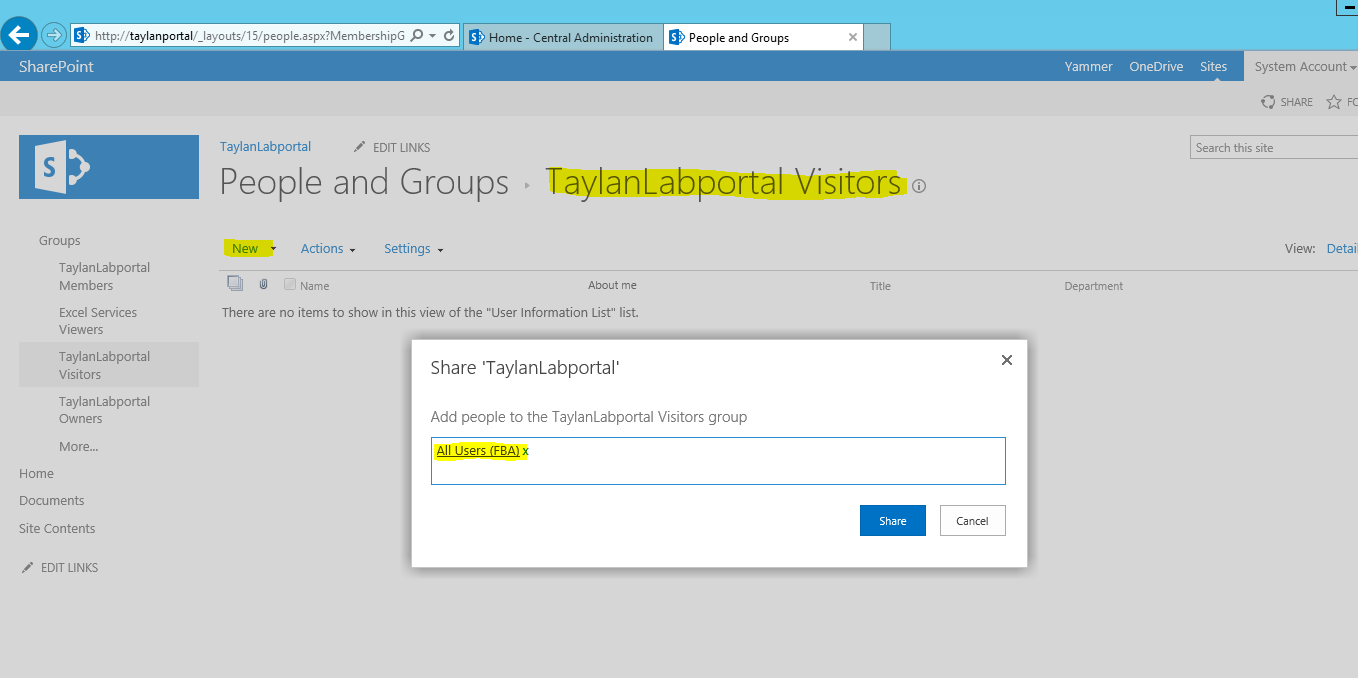1358x678 pixels.
Task: Select the People and Groups tab
Action: [764, 37]
